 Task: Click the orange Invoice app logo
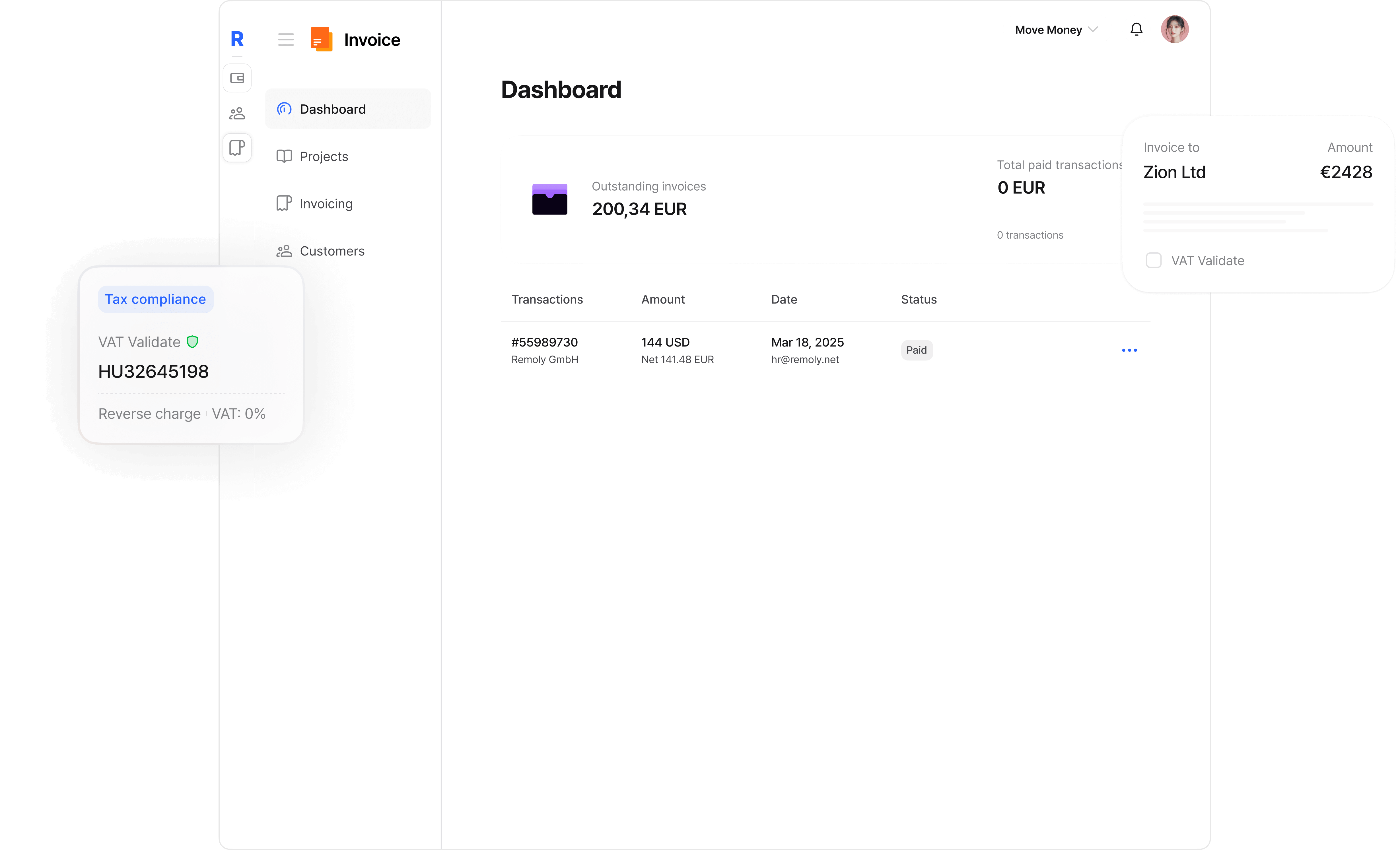pyautogui.click(x=322, y=40)
